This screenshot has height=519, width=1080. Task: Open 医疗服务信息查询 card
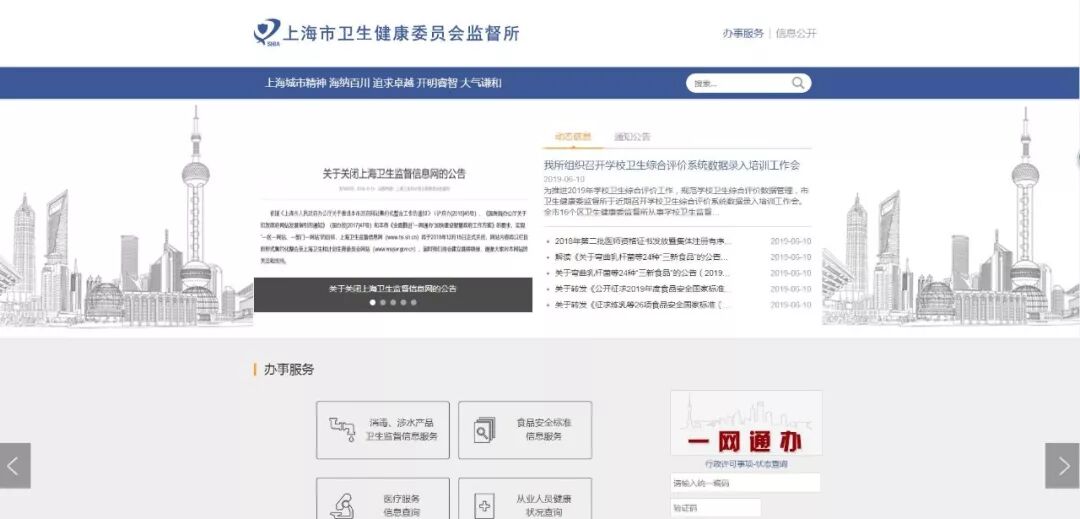pos(383,499)
